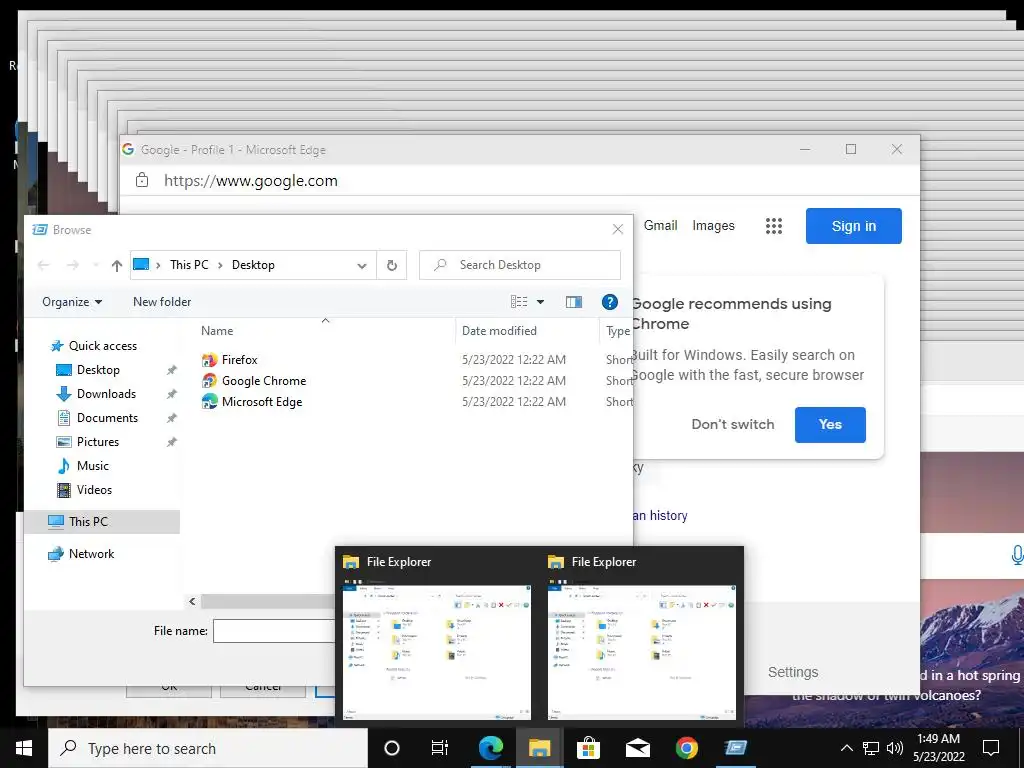Show hidden icons in system tray
The image size is (1024, 768).
point(846,748)
